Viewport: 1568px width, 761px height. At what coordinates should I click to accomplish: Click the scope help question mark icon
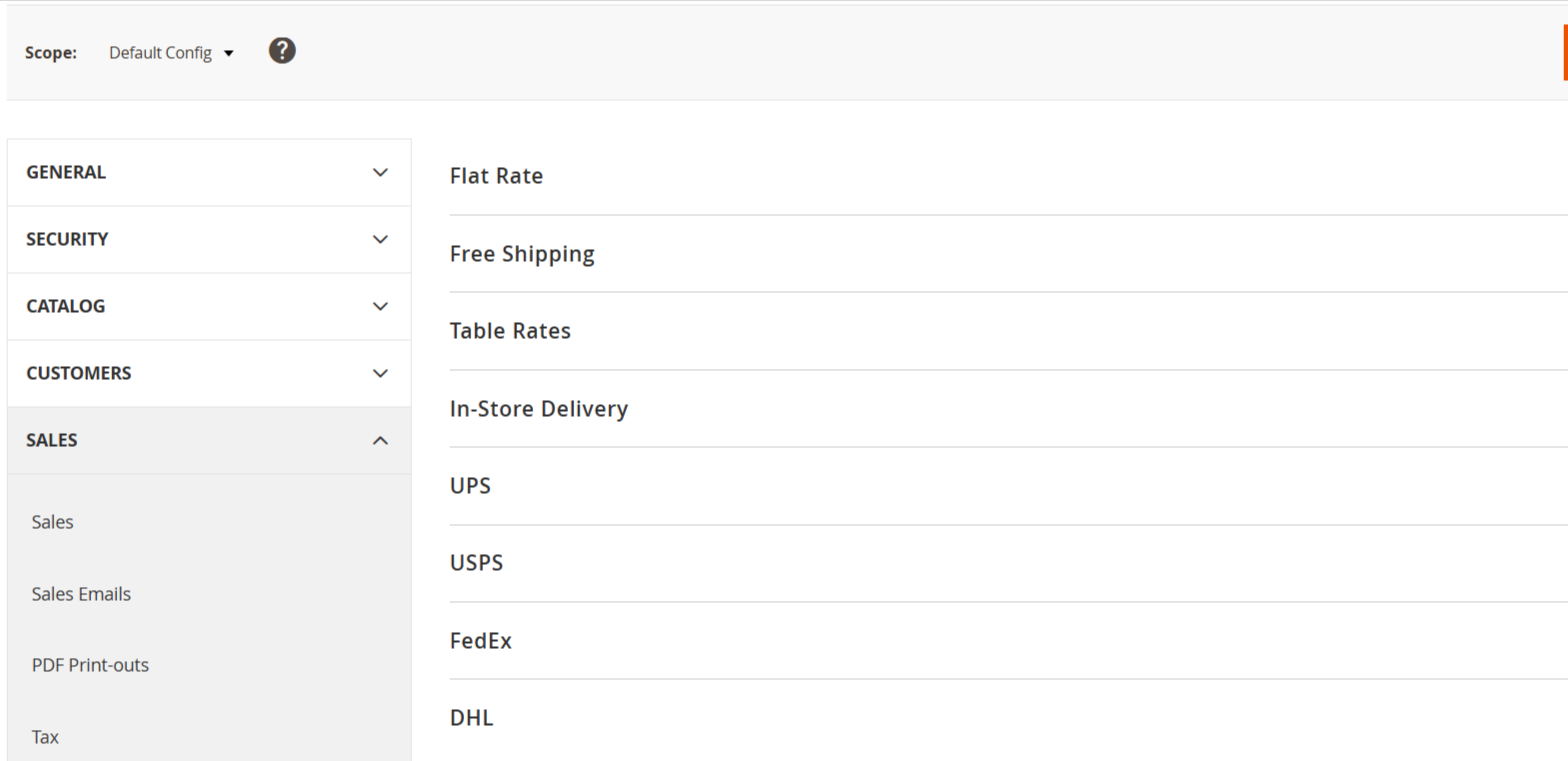point(282,51)
